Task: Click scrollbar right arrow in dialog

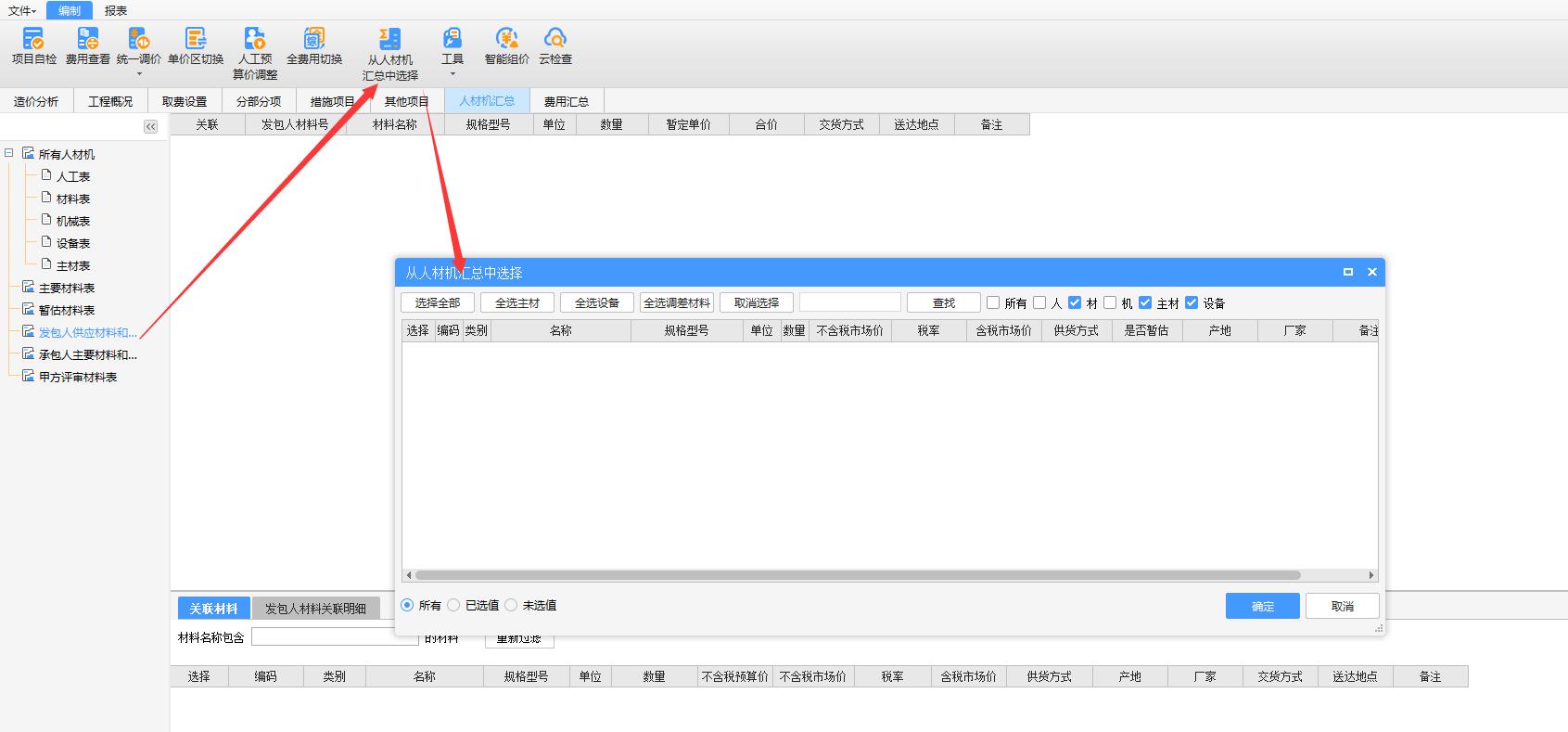Action: [1371, 575]
